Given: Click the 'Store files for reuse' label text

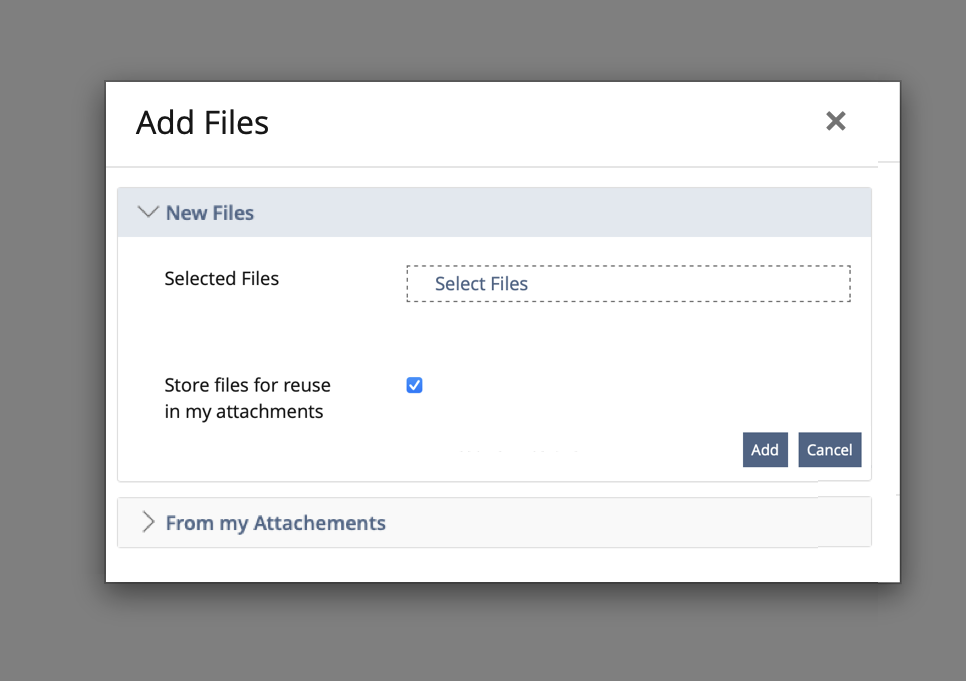Looking at the screenshot, I should pyautogui.click(x=247, y=385).
